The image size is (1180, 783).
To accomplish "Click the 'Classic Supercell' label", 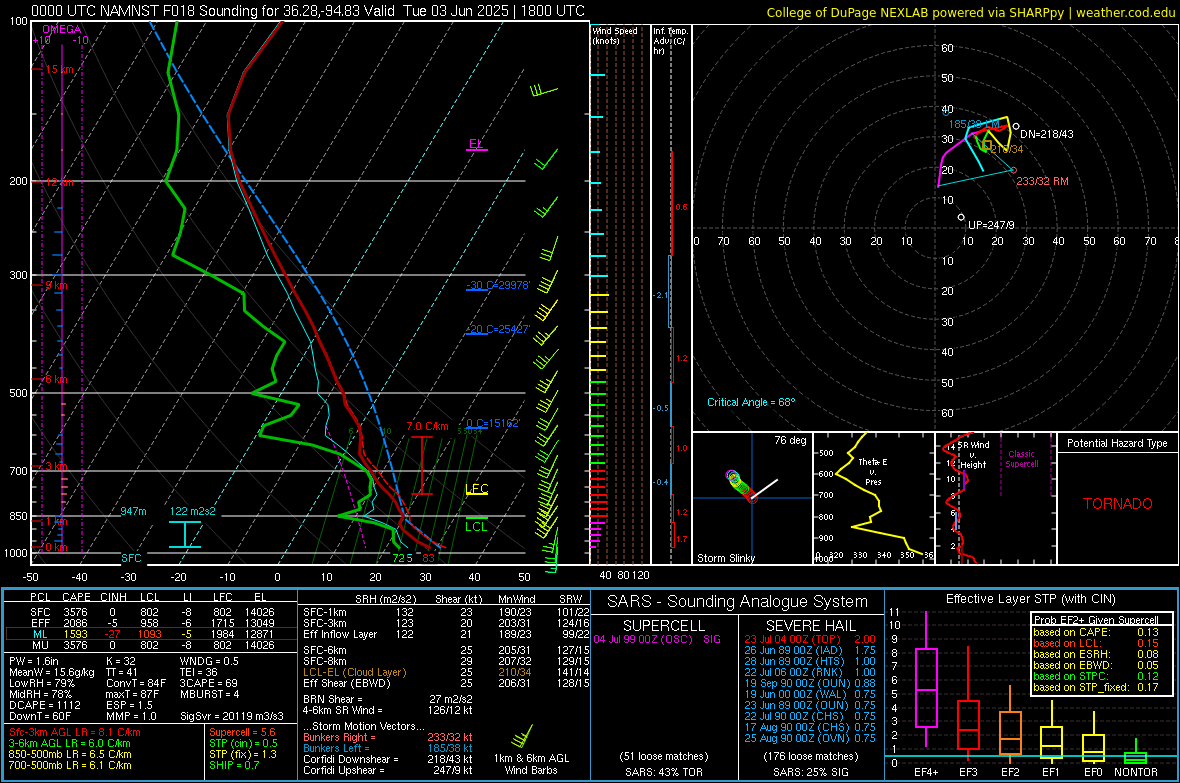I will (1022, 459).
